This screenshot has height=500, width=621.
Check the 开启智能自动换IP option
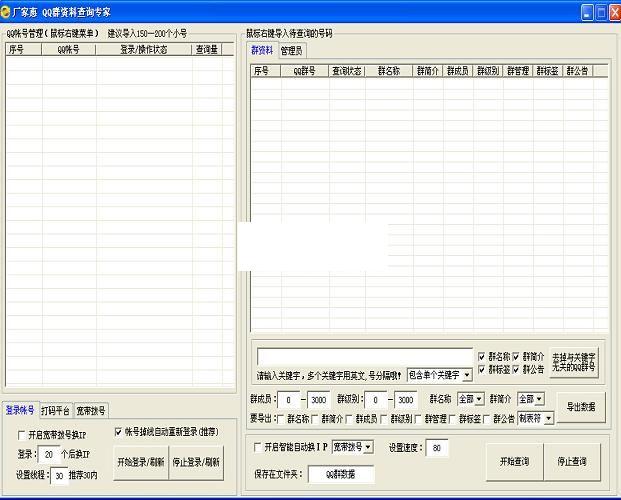pos(258,446)
